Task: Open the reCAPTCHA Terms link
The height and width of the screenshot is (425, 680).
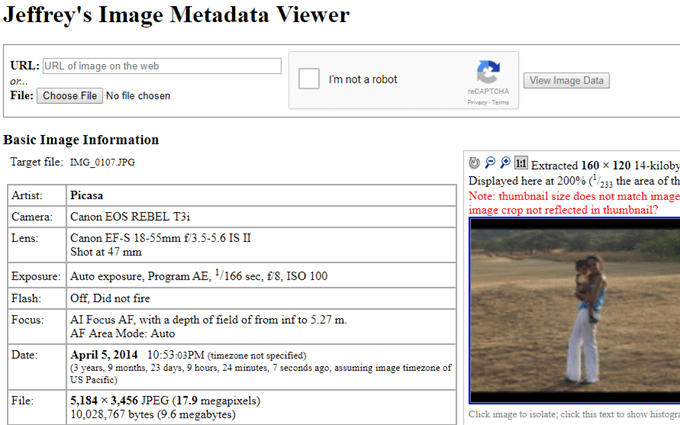Action: 500,102
